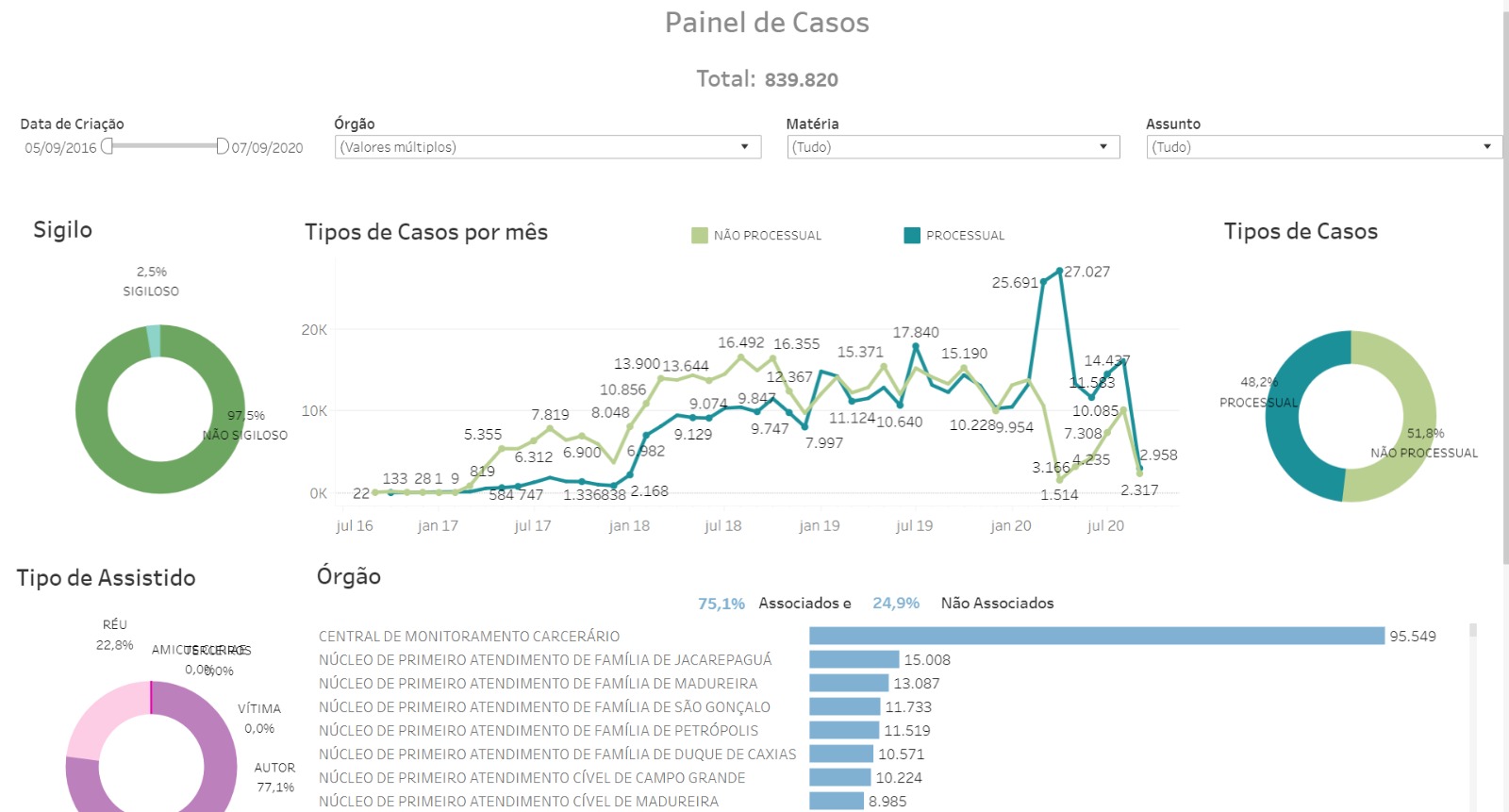Click the PROCESSUAL legend color square
Viewport: 1509px width, 812px height.
coord(912,236)
